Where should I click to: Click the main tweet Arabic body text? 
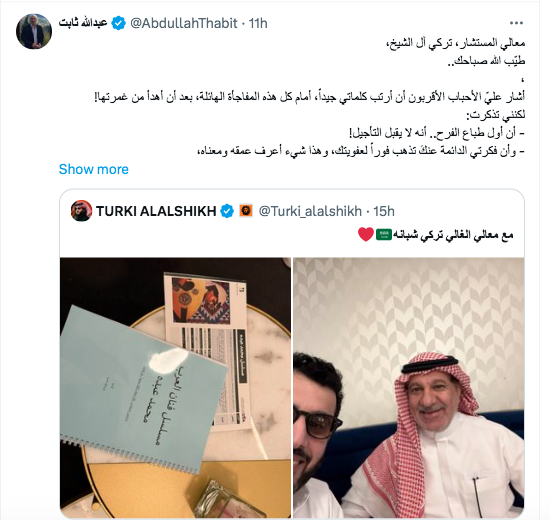pyautogui.click(x=309, y=97)
